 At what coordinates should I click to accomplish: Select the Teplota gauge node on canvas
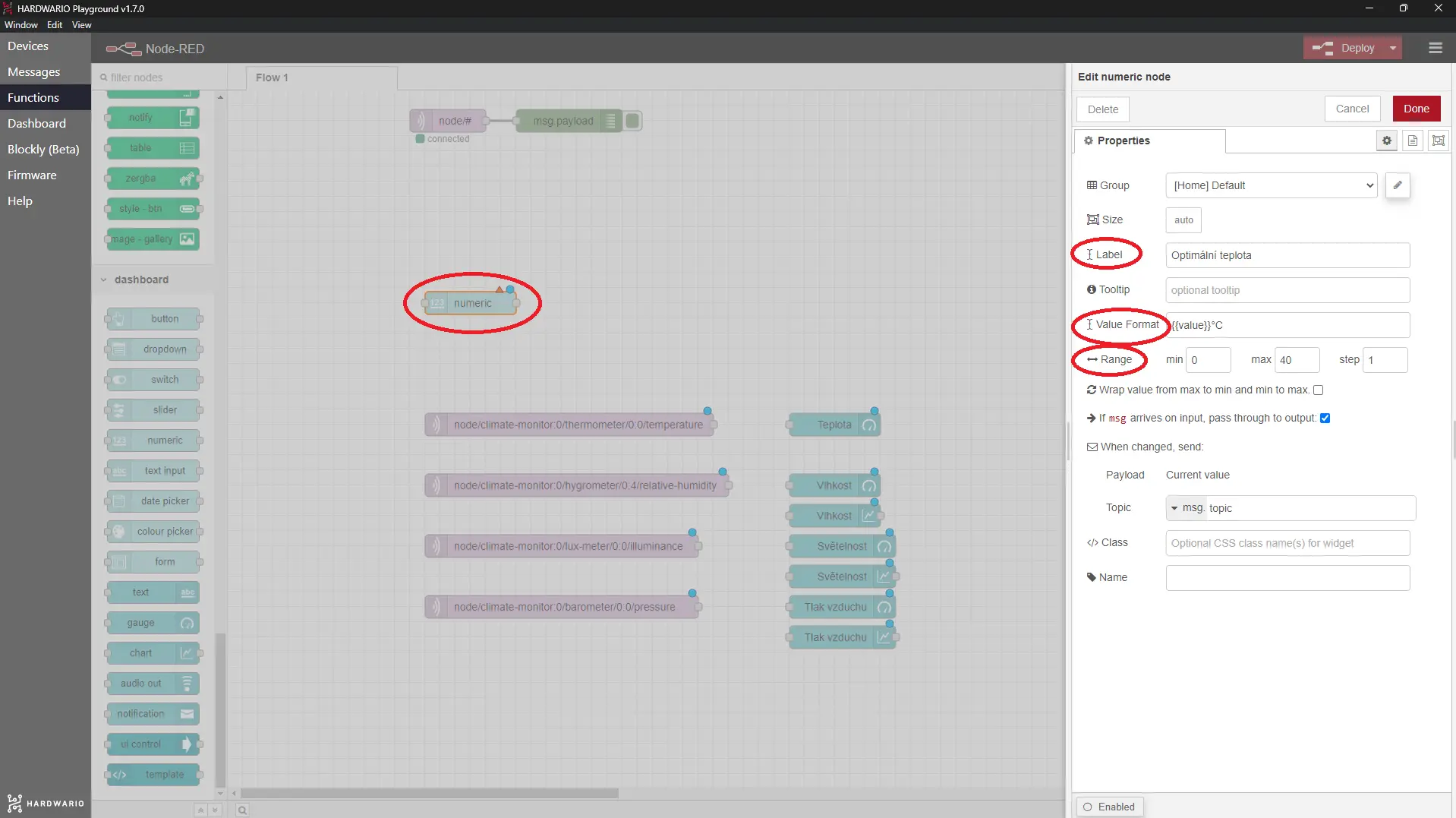pos(835,425)
